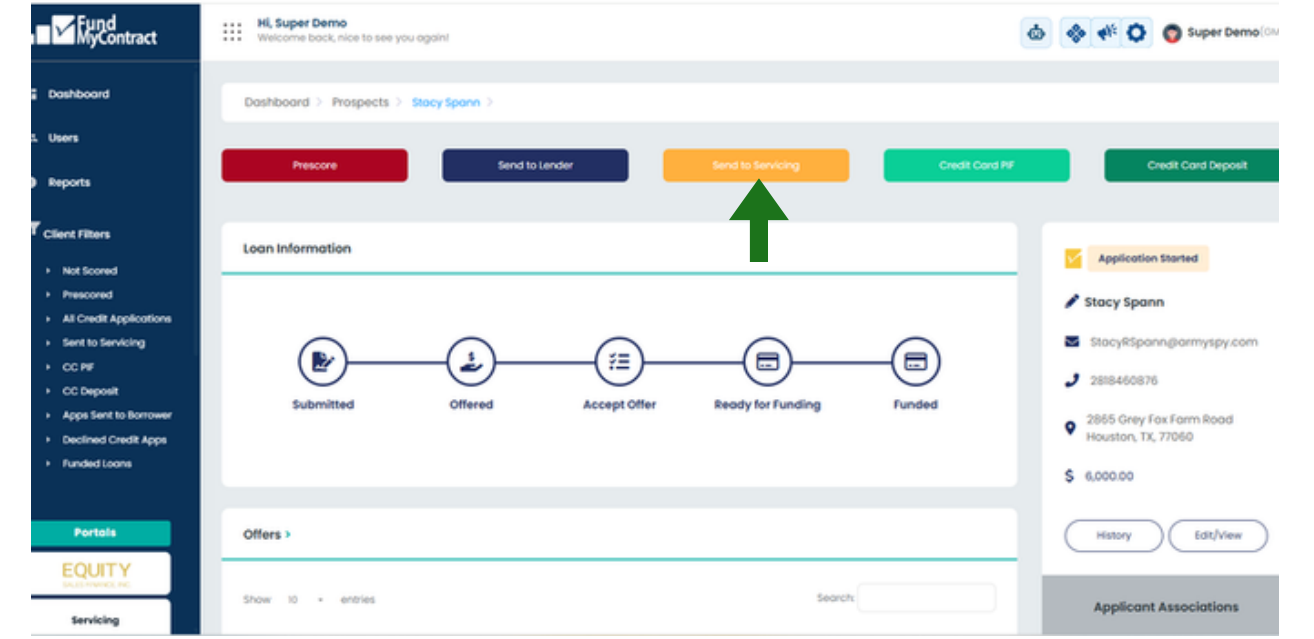Open the apps grid menu icon
The image size is (1314, 639).
pos(232,32)
